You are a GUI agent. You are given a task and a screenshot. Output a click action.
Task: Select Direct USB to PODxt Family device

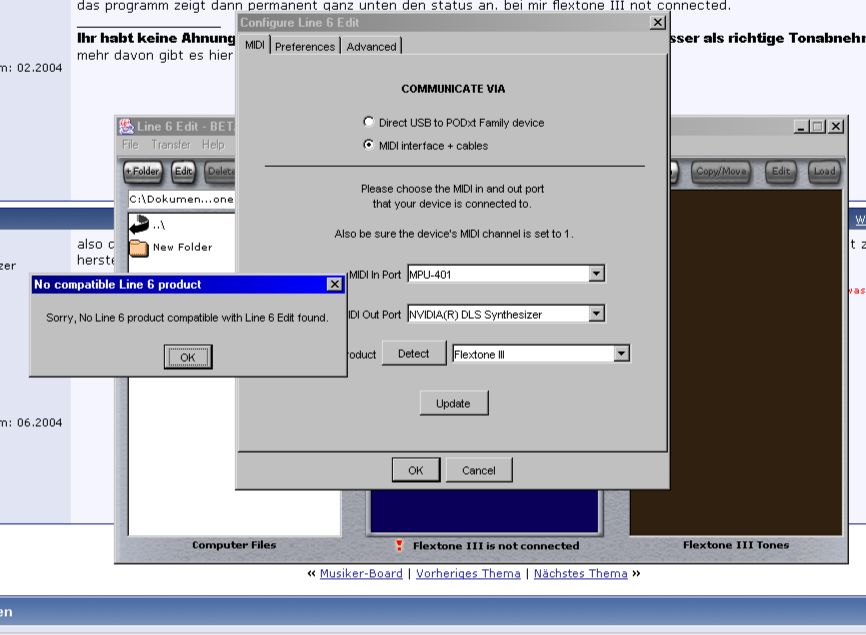(x=368, y=121)
